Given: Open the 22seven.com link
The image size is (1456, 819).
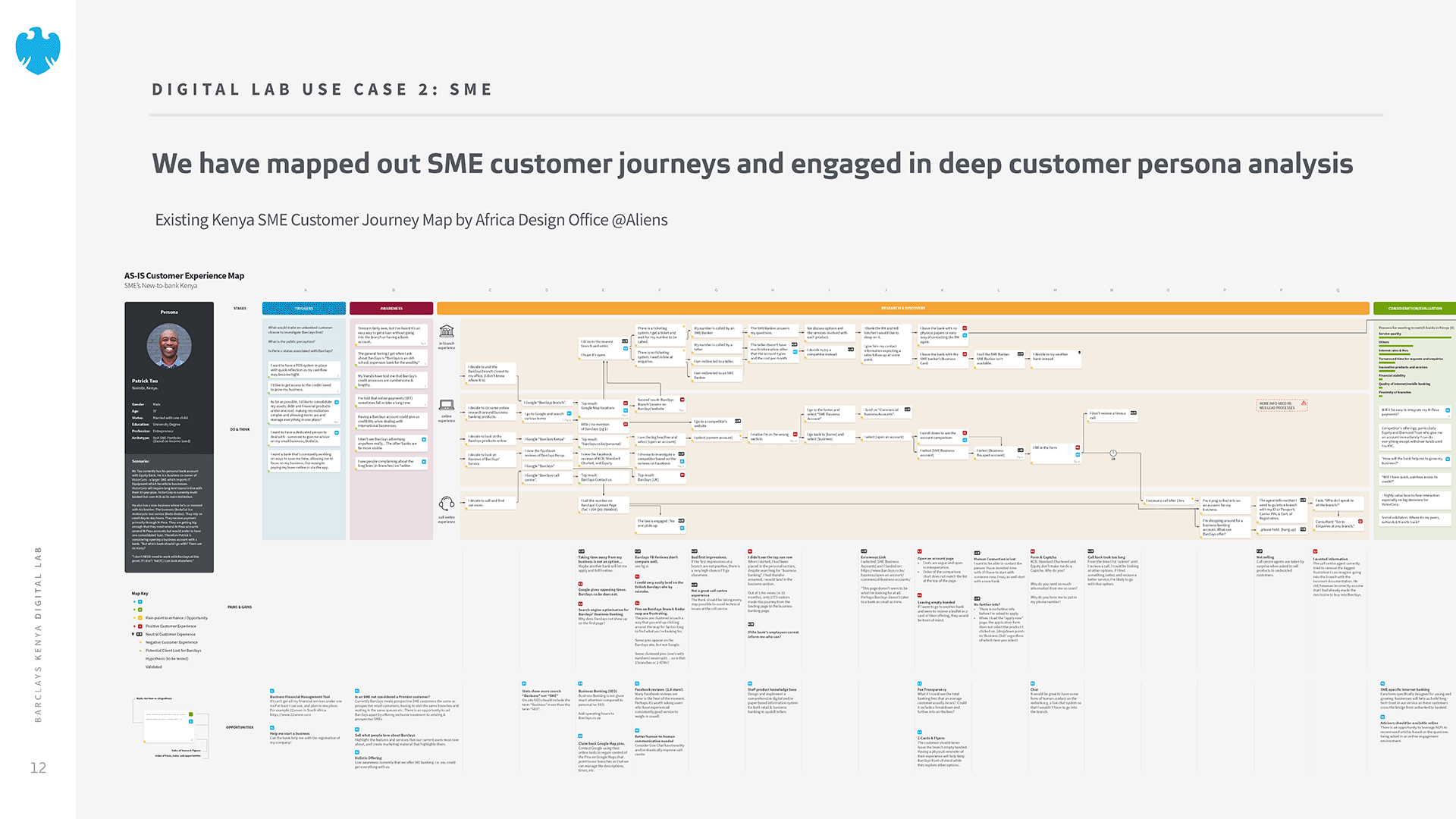Looking at the screenshot, I should pos(290,714).
